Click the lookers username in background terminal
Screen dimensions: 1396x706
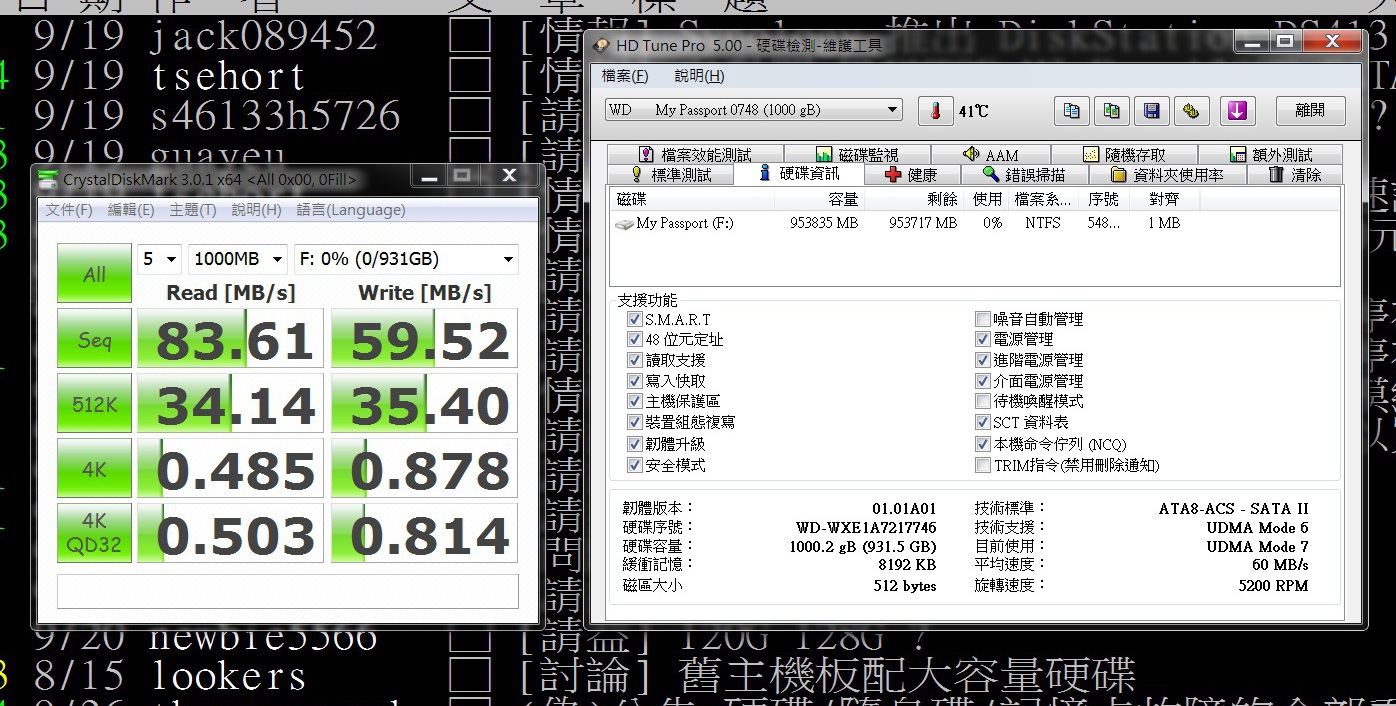(229, 676)
